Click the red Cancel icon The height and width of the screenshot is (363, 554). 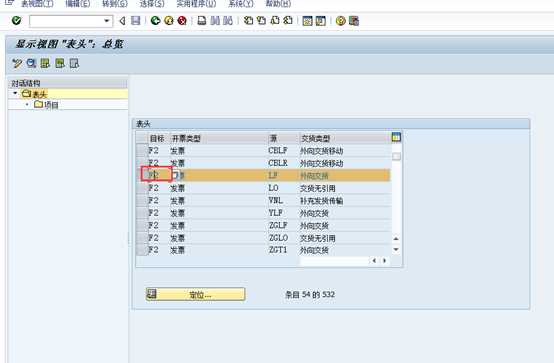pos(182,21)
